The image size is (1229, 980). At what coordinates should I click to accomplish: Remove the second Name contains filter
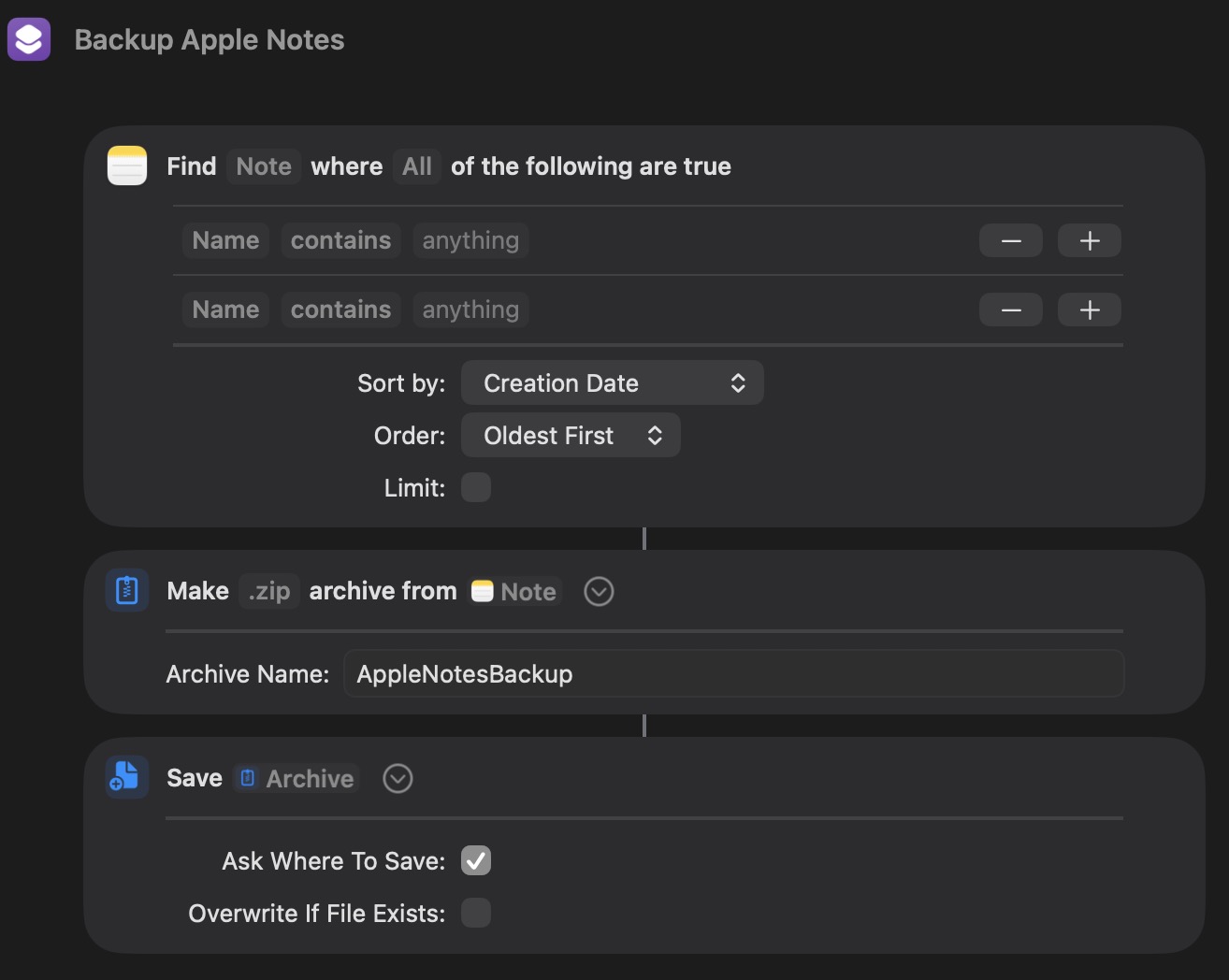pyautogui.click(x=1011, y=310)
